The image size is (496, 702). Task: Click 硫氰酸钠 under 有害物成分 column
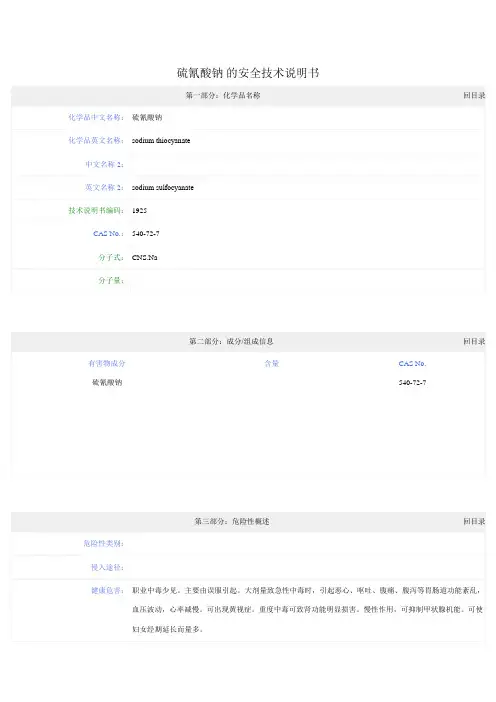(107, 382)
